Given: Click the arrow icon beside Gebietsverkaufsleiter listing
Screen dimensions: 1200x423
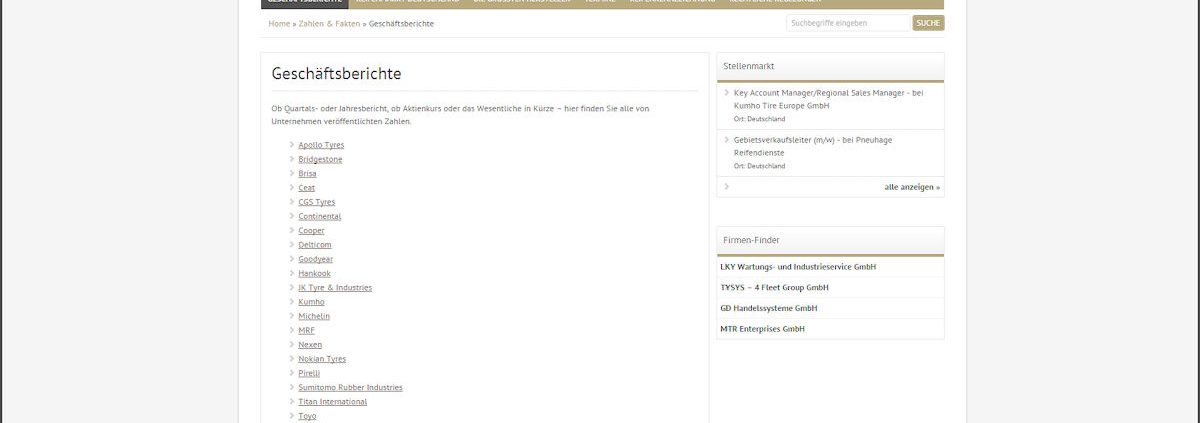Looking at the screenshot, I should tap(727, 140).
